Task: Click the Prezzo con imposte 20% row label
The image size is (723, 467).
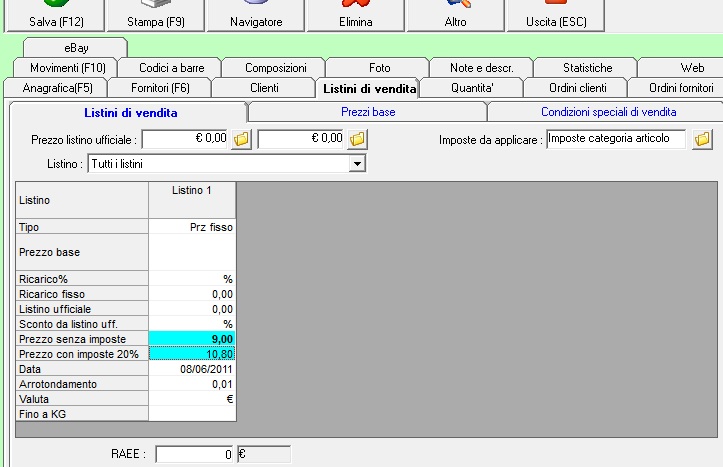Action: pyautogui.click(x=82, y=354)
